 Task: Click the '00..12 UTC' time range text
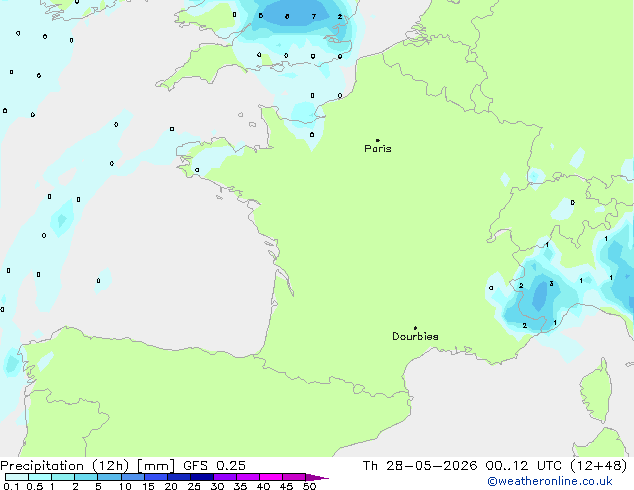(524, 466)
